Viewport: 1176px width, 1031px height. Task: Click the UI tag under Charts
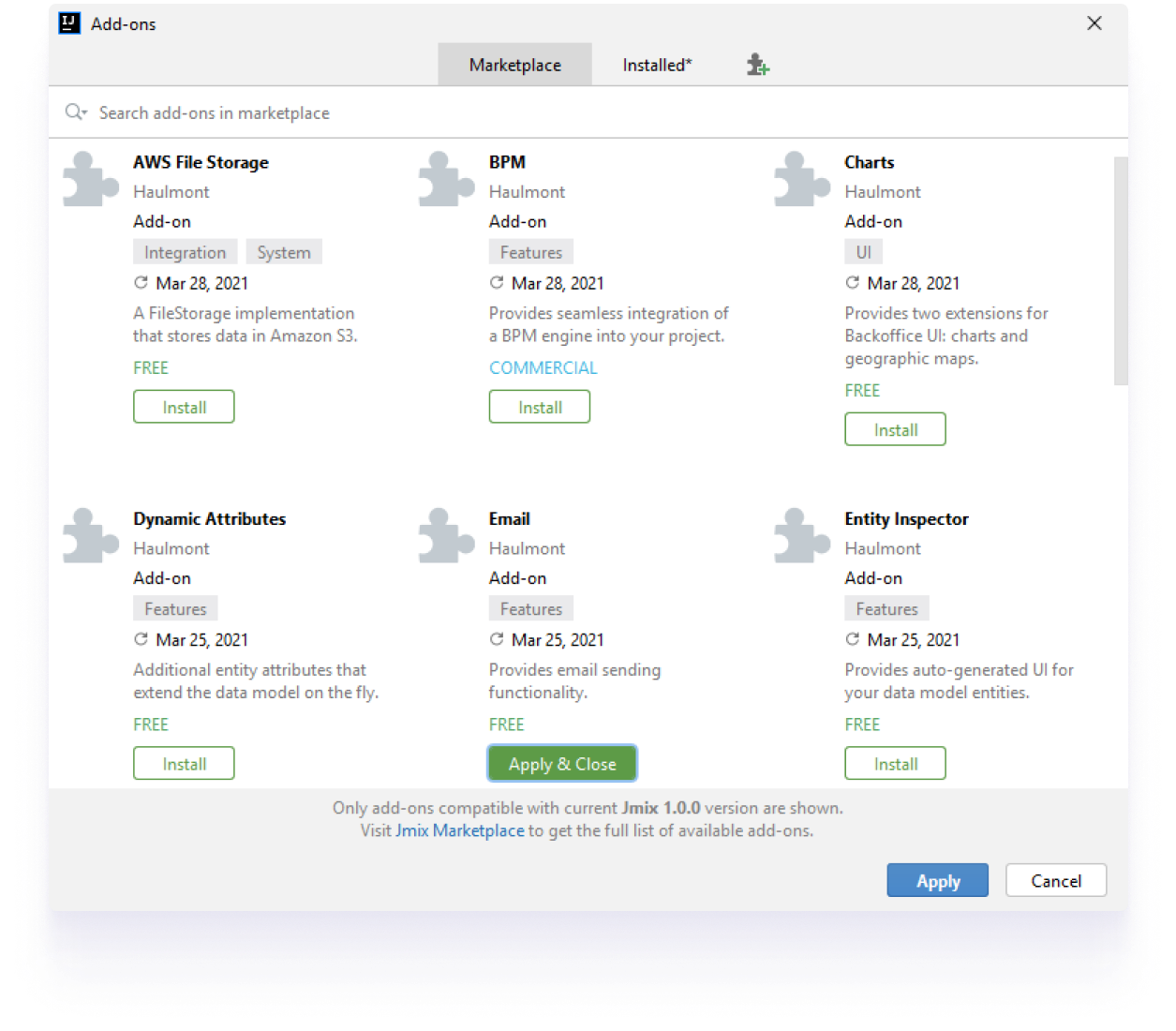(864, 252)
